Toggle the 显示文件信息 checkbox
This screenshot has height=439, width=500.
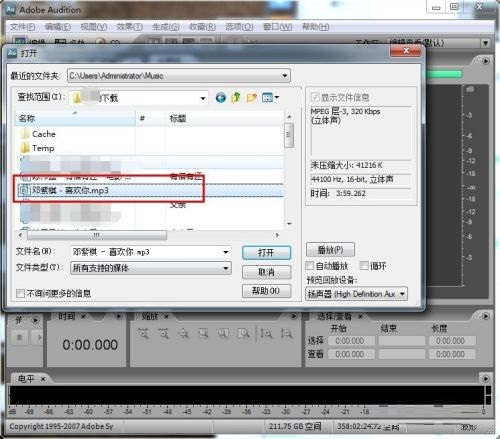click(315, 97)
